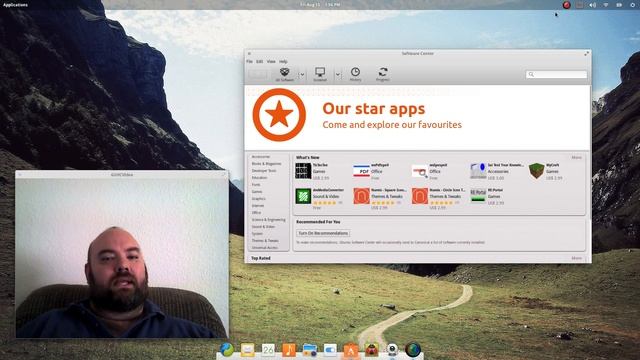The width and height of the screenshot is (640, 360).
Task: Open the History clock icon
Action: click(356, 73)
